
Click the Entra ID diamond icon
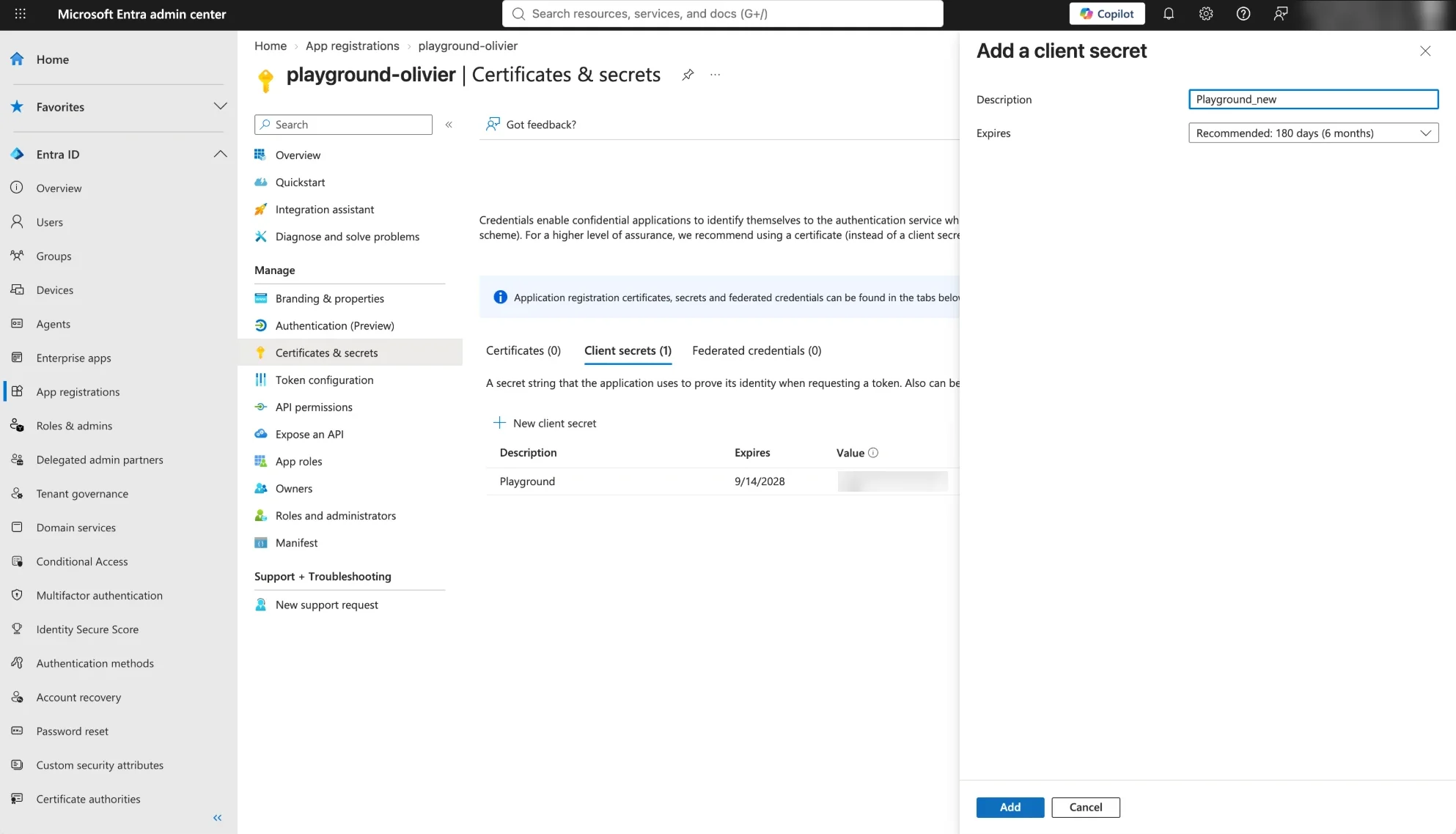tap(17, 155)
